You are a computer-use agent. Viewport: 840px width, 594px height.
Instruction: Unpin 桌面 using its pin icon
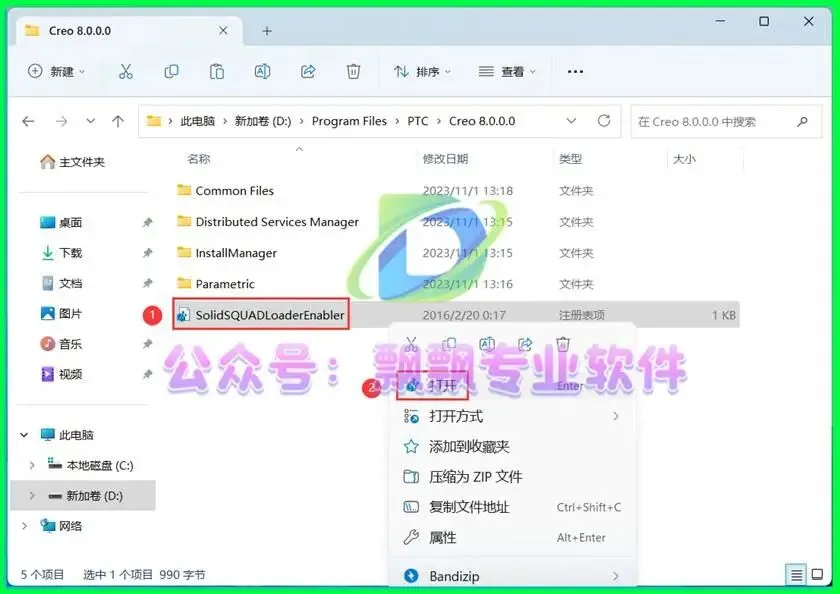point(147,222)
